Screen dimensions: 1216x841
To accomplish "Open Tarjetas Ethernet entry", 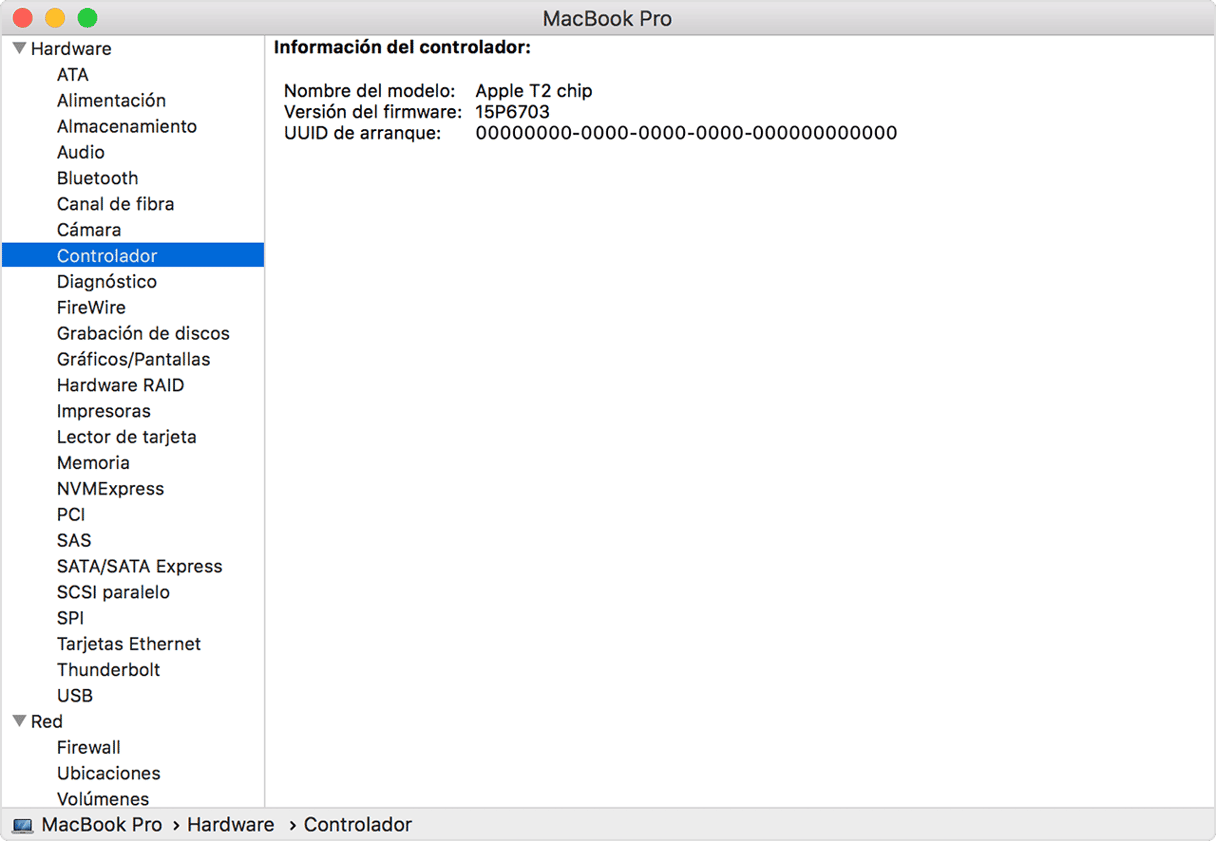I will click(129, 644).
